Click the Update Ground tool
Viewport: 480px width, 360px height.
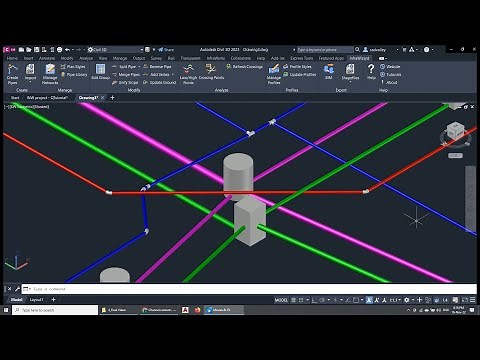(x=160, y=82)
